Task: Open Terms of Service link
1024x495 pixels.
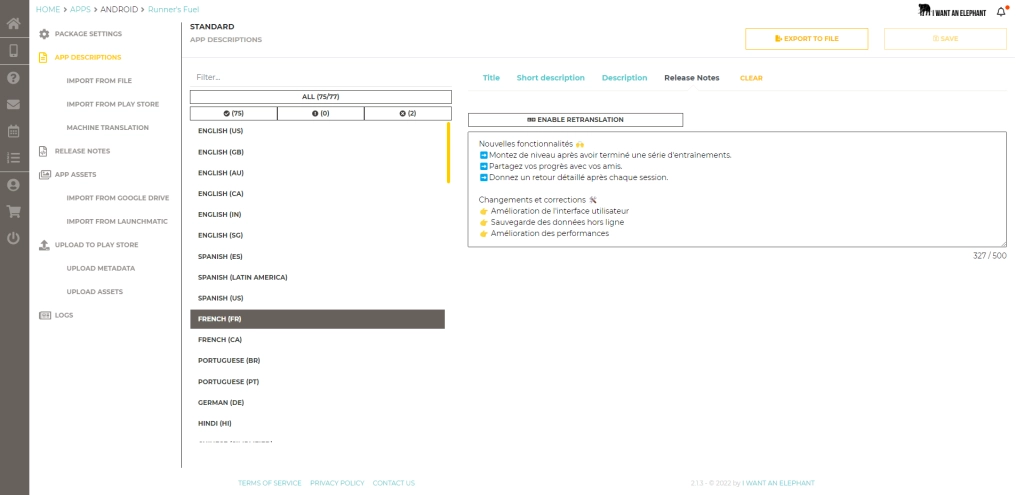Action: (x=270, y=483)
